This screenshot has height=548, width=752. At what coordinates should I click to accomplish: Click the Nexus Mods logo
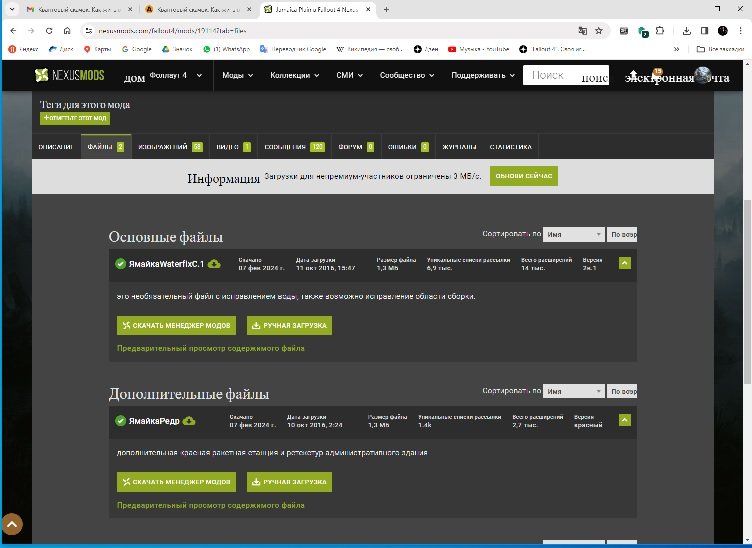pos(68,76)
